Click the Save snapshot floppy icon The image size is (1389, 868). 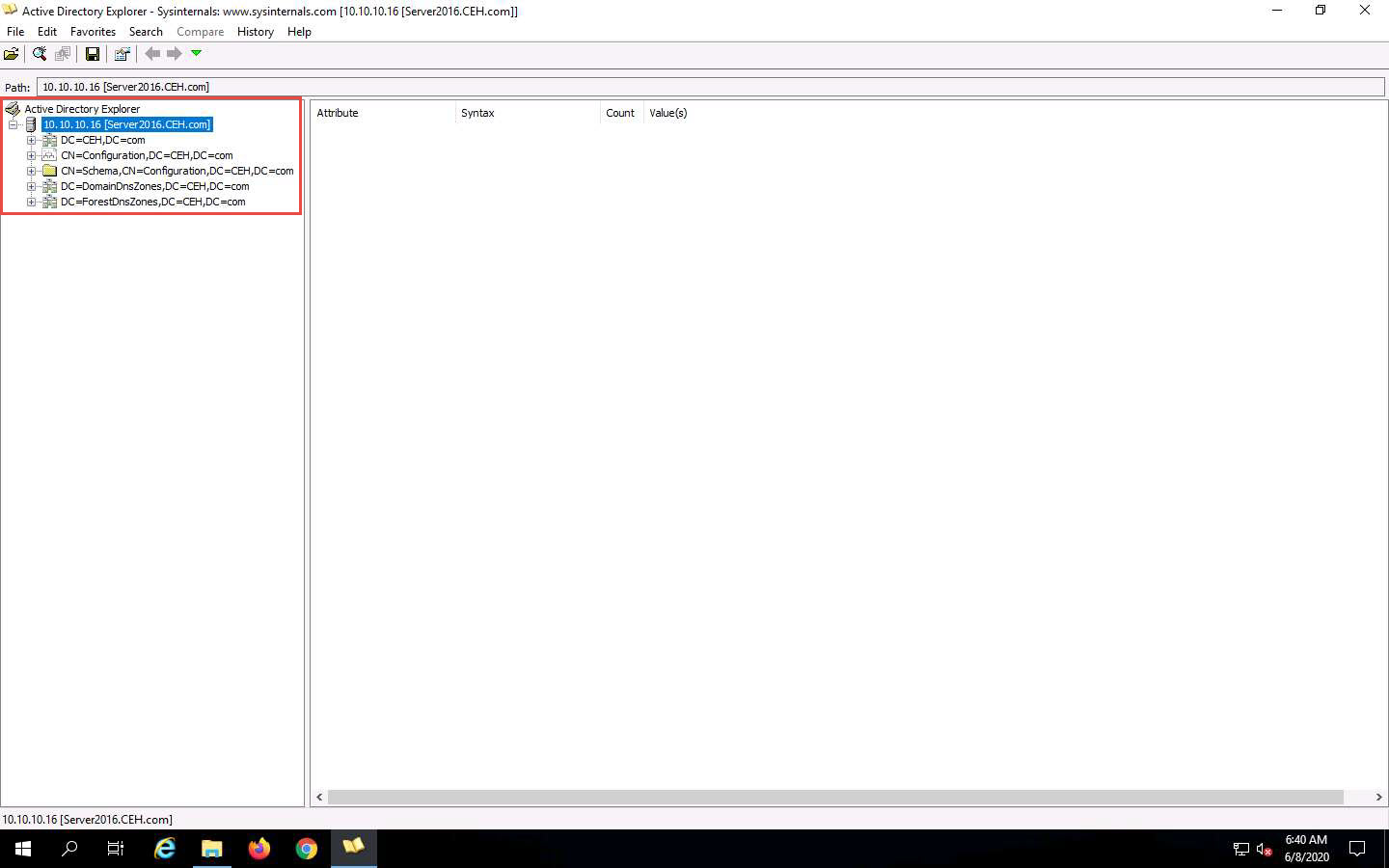[x=93, y=54]
